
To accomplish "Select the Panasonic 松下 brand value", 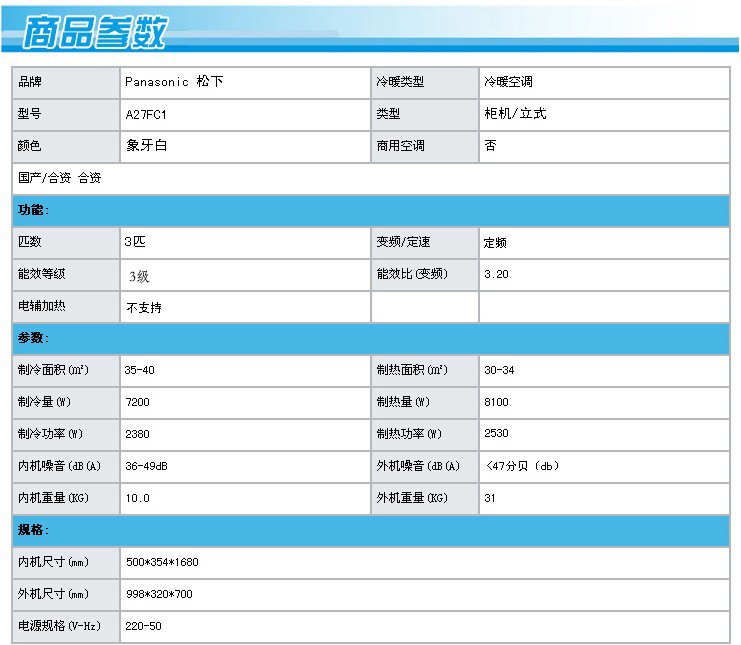I will (x=174, y=82).
